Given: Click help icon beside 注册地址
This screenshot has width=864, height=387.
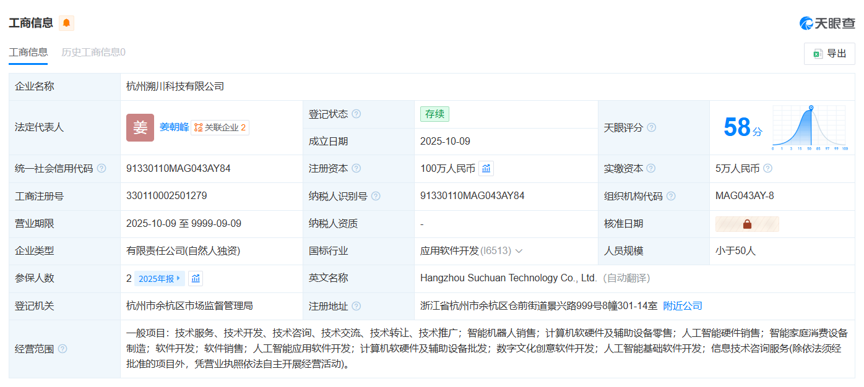Looking at the screenshot, I should click(x=357, y=306).
